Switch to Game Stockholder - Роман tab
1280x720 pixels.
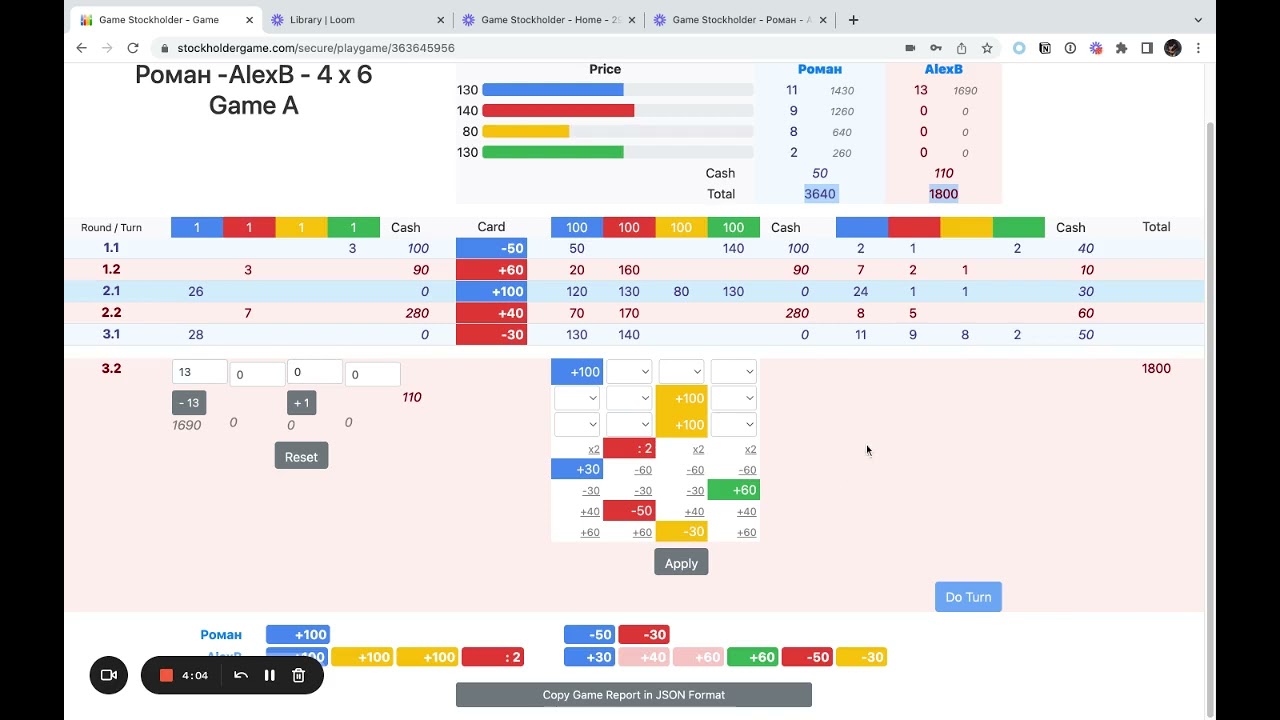pos(741,20)
